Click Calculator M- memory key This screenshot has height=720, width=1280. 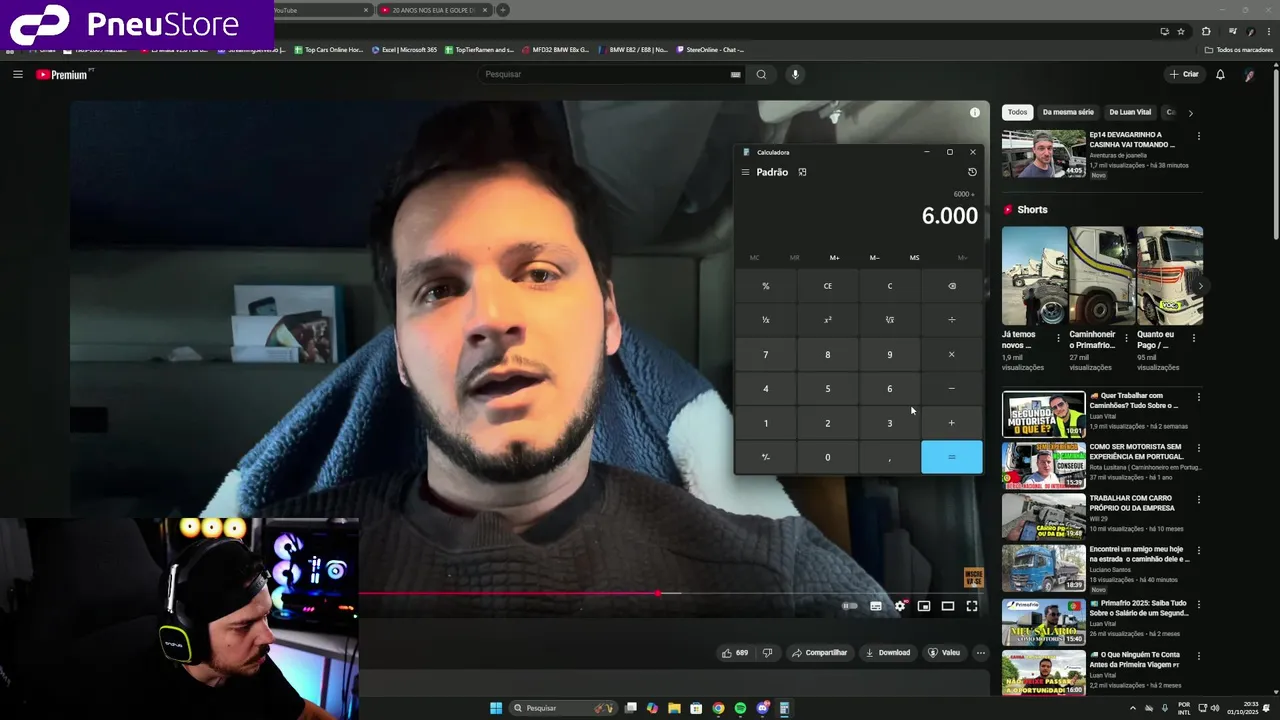coord(875,258)
